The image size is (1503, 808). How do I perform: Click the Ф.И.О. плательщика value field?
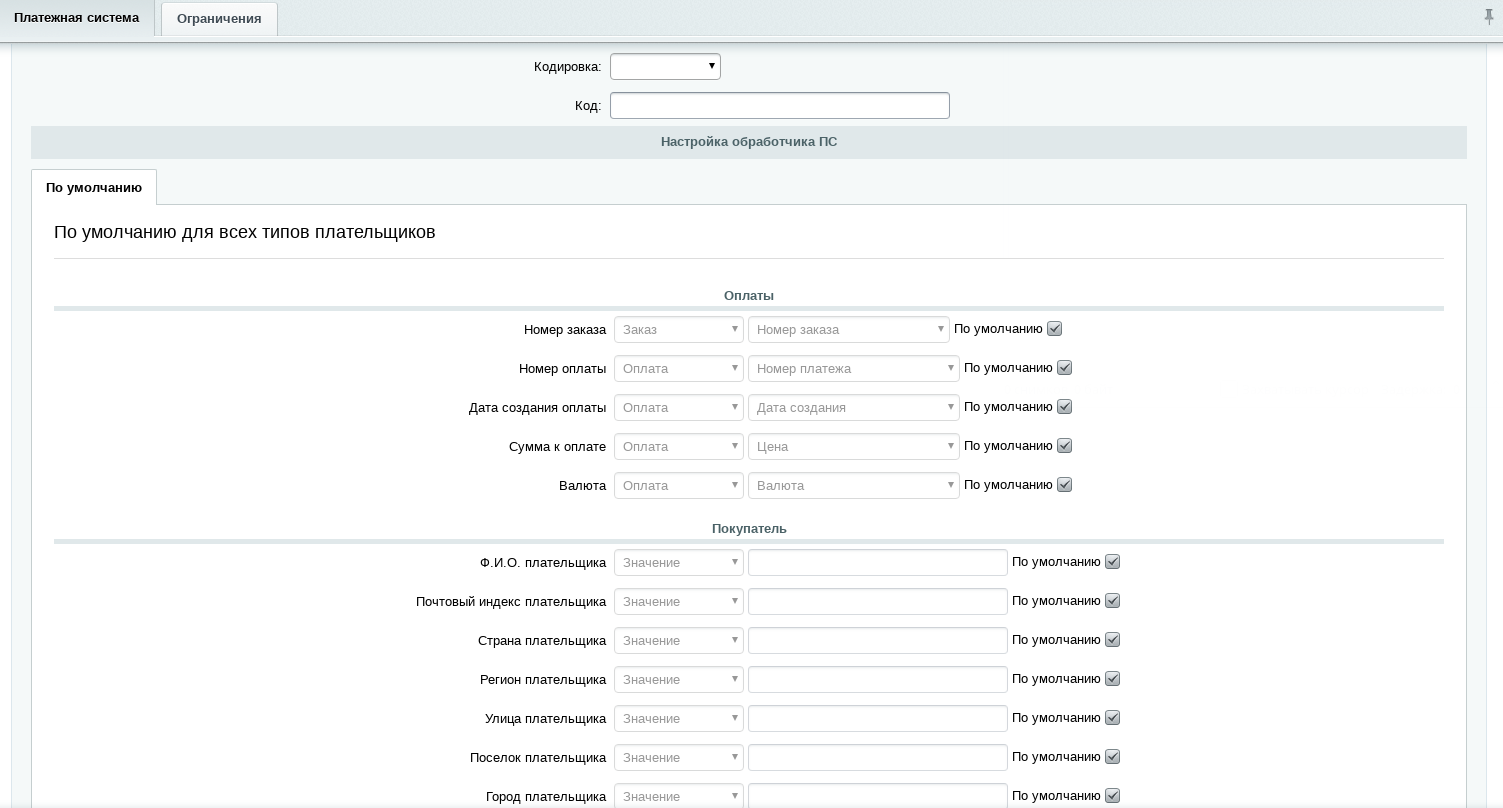(878, 562)
